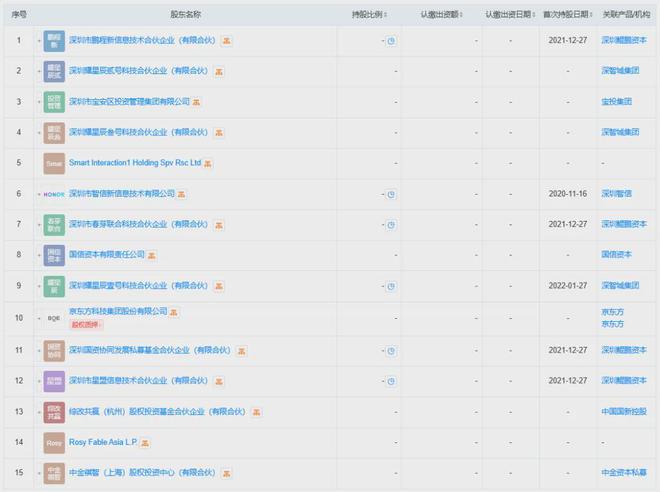Click the HONOR logo in row 6
This screenshot has width=660, height=492.
point(54,194)
